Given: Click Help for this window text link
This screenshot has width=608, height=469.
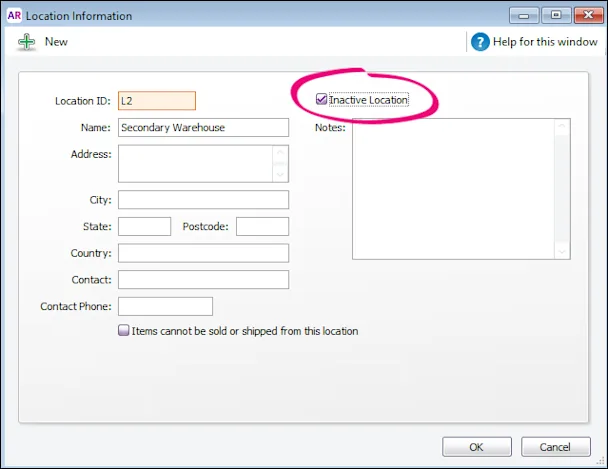Looking at the screenshot, I should pyautogui.click(x=545, y=42).
